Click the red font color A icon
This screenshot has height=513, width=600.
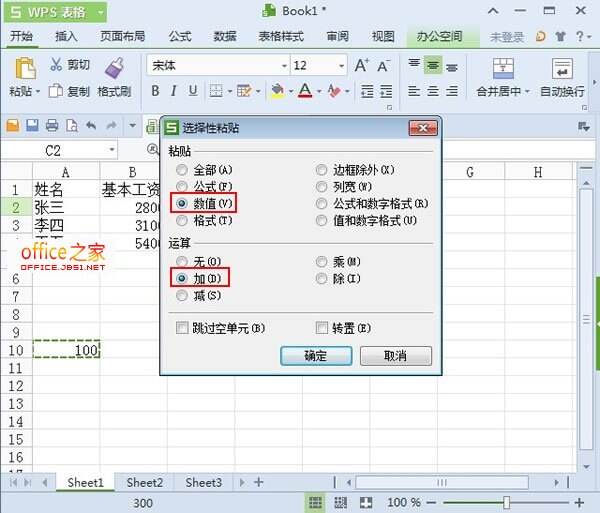coord(305,91)
